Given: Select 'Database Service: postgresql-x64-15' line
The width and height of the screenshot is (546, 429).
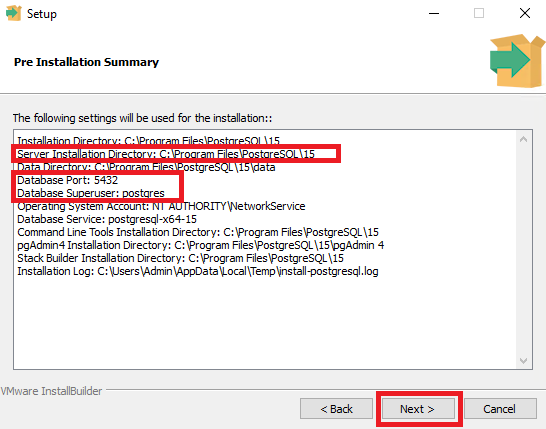Looking at the screenshot, I should coord(107,219).
